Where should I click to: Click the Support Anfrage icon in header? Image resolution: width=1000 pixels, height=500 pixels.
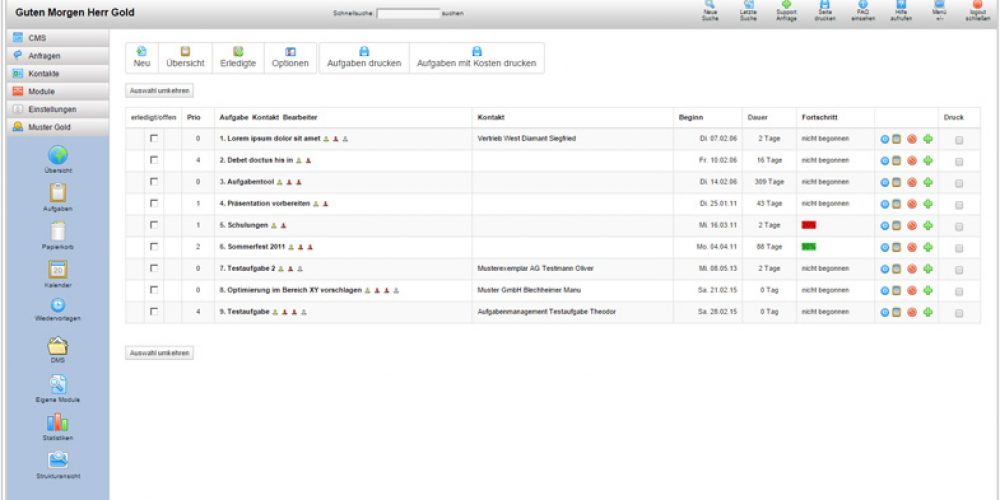click(787, 8)
